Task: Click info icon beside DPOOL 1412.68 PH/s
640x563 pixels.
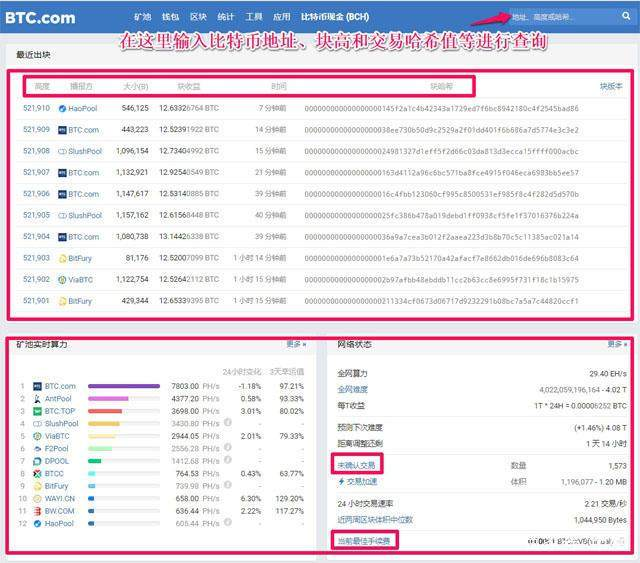Action: coord(228,460)
